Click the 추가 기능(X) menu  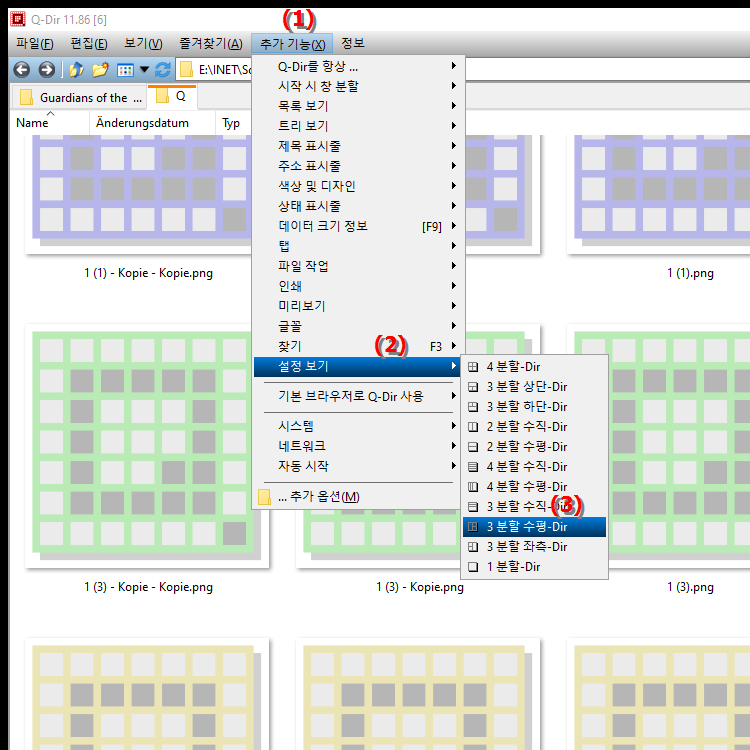(292, 44)
